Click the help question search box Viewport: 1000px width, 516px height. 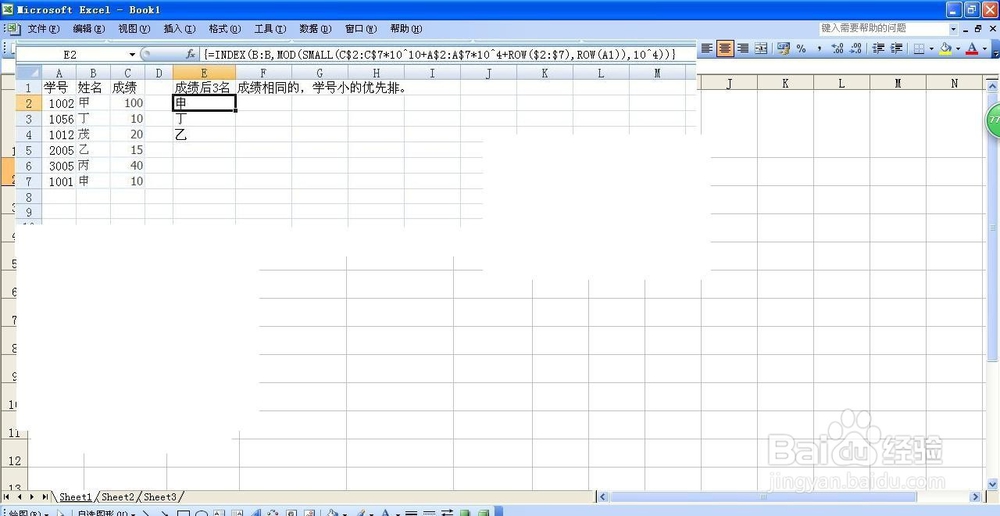coord(883,28)
